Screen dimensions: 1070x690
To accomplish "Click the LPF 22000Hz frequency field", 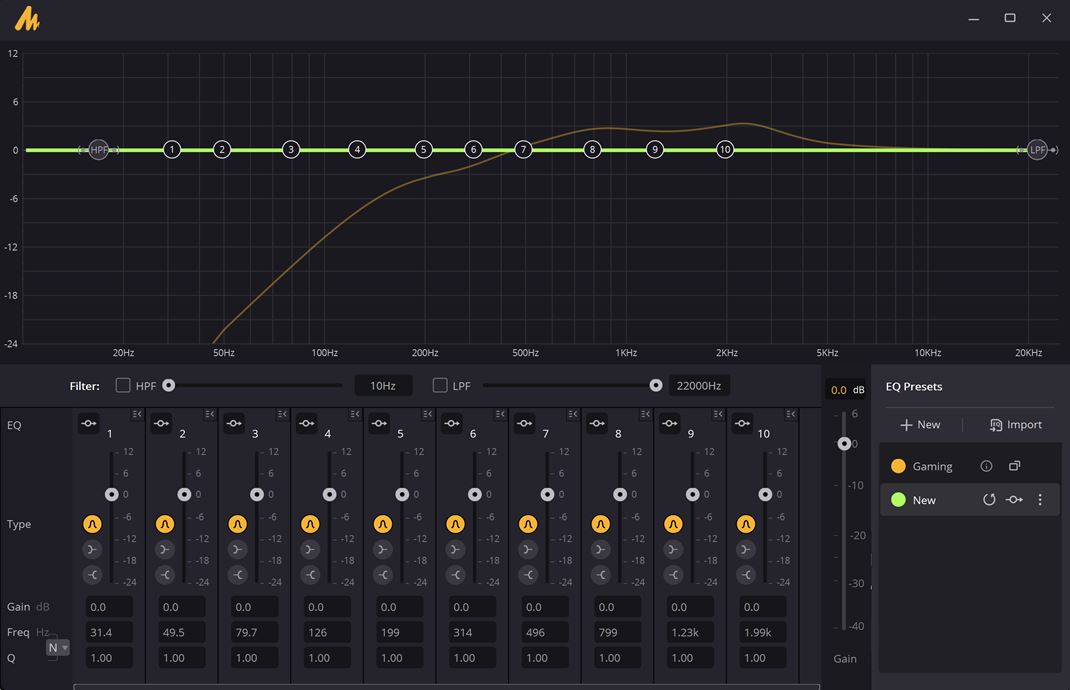I will [x=699, y=386].
